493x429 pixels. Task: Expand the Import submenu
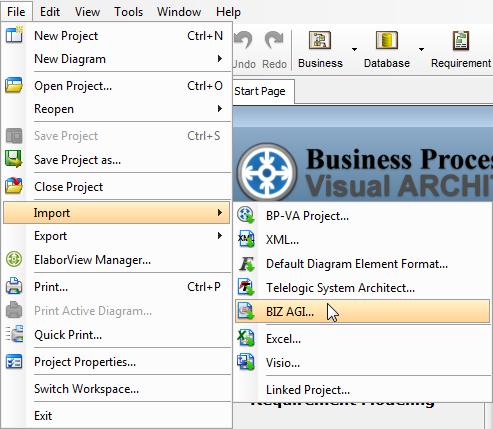(x=219, y=212)
